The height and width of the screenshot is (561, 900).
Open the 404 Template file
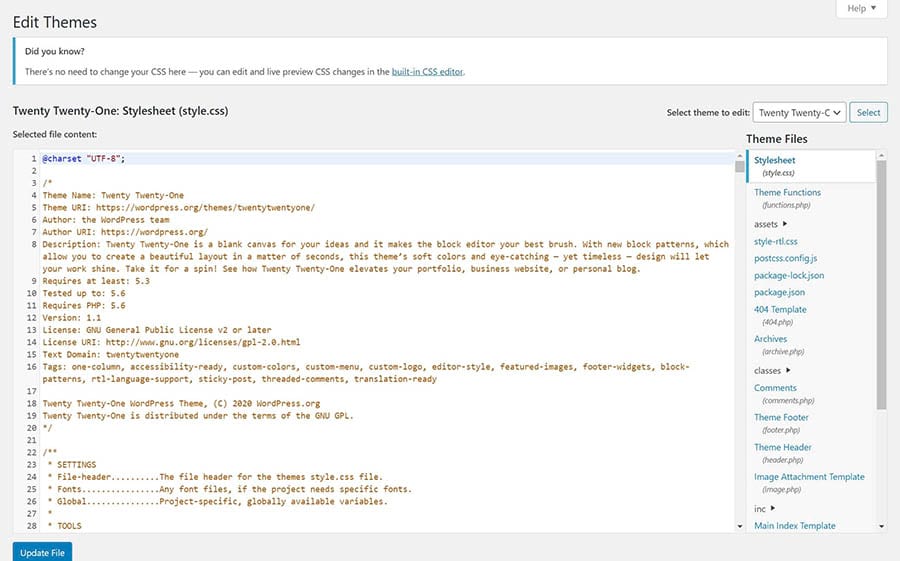780,309
